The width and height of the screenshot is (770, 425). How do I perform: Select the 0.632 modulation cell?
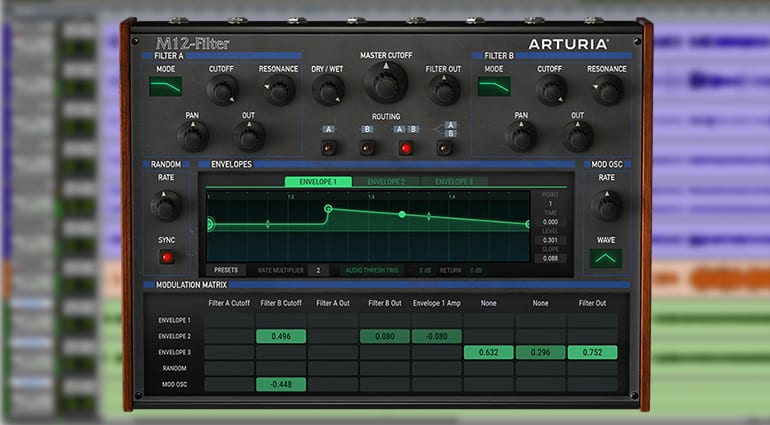pyautogui.click(x=489, y=352)
